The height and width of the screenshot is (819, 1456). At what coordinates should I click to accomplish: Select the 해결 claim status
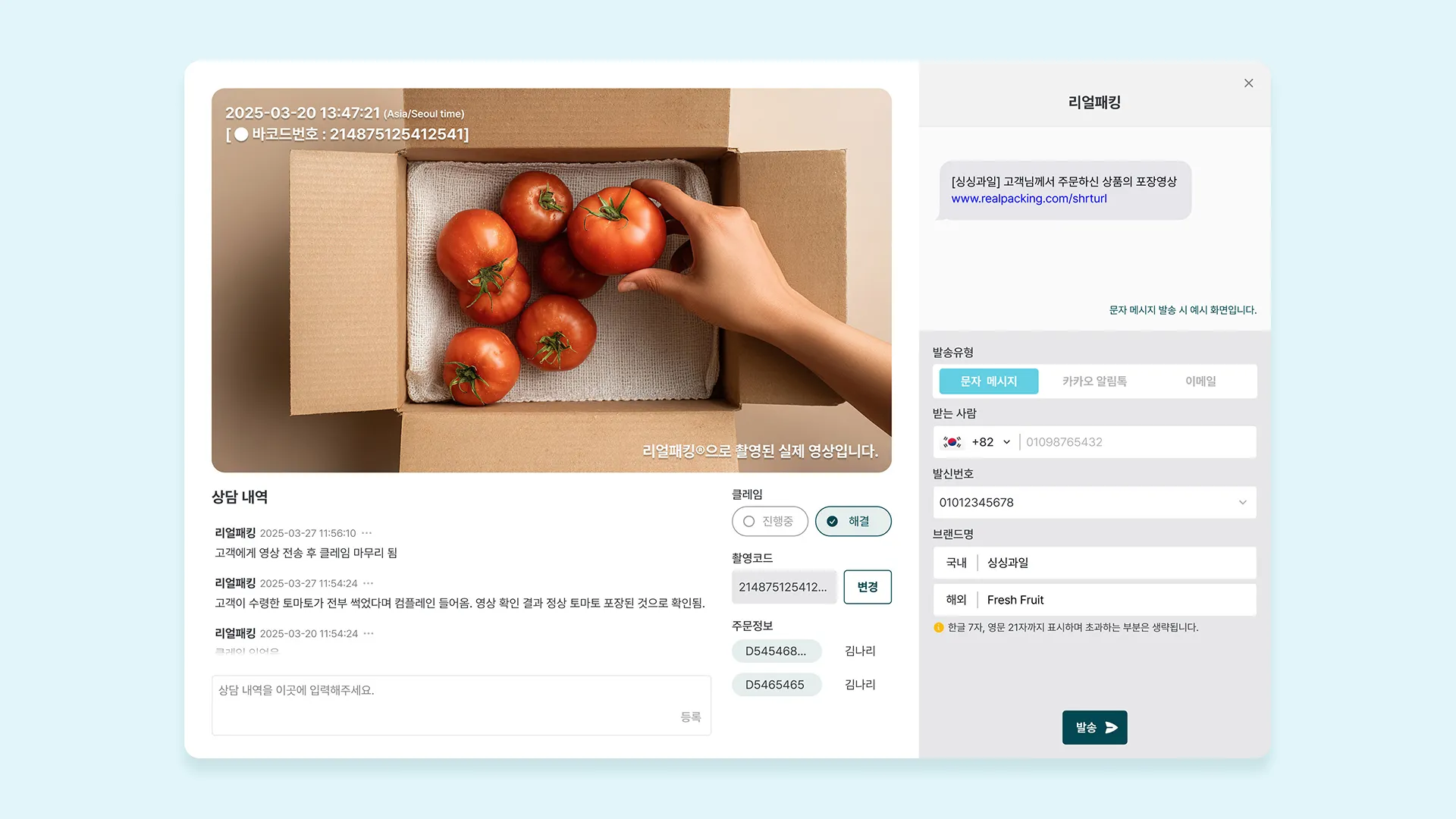(853, 521)
